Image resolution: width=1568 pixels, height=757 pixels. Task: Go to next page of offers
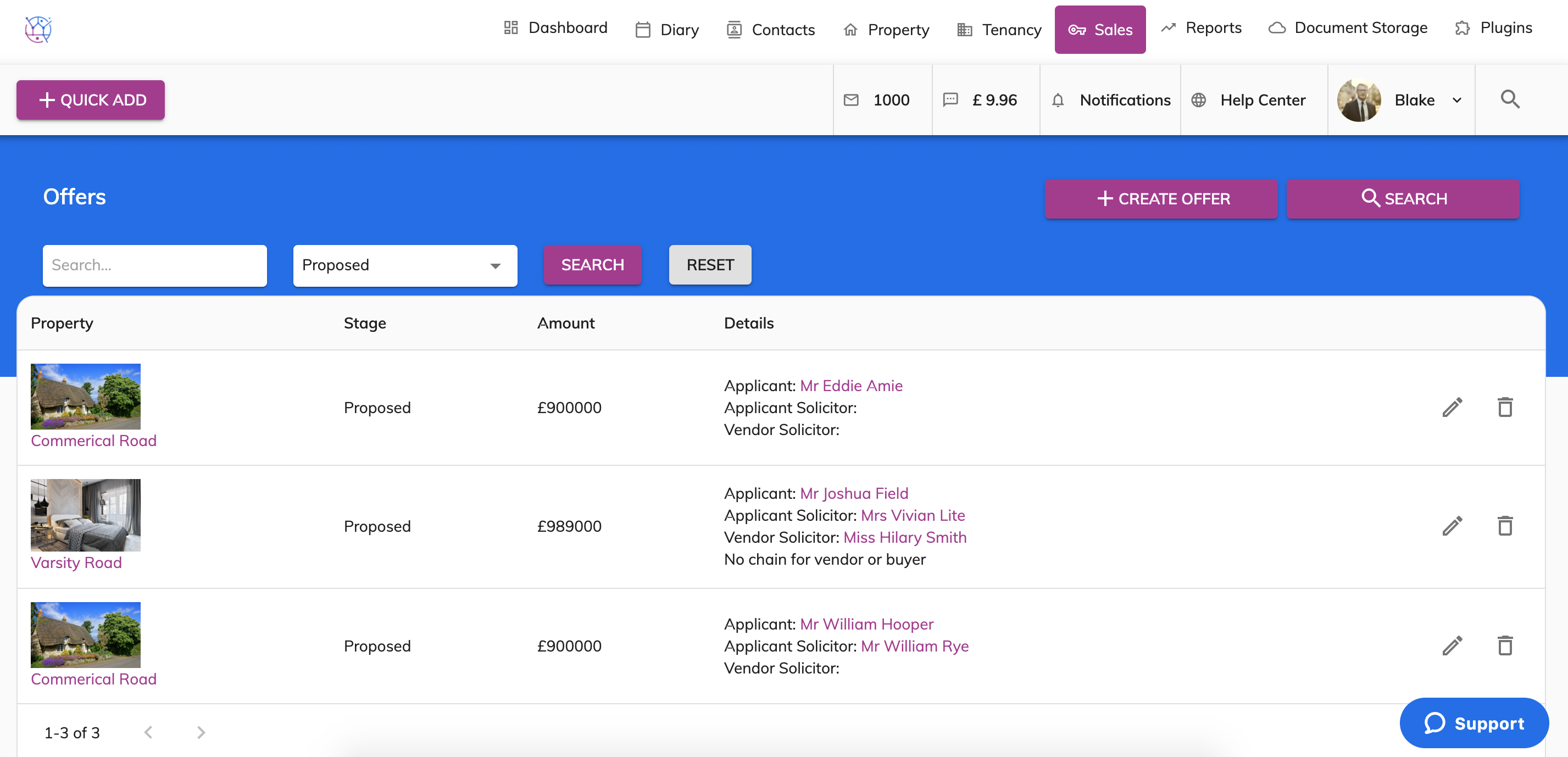201,732
